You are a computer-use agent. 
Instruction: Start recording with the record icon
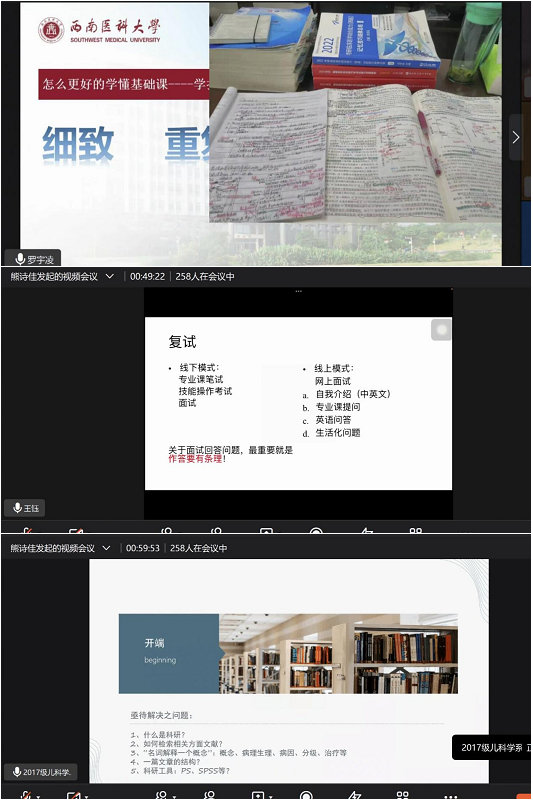(306, 795)
